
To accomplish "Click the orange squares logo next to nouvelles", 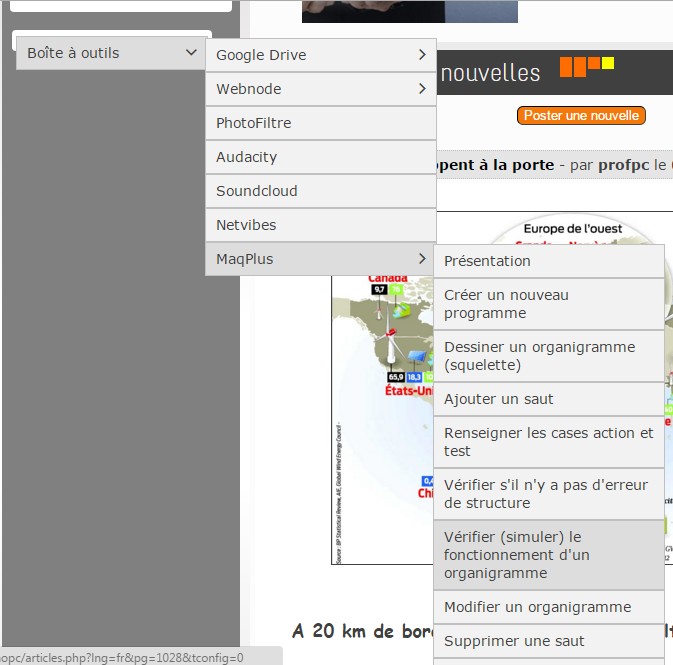I will pyautogui.click(x=587, y=67).
